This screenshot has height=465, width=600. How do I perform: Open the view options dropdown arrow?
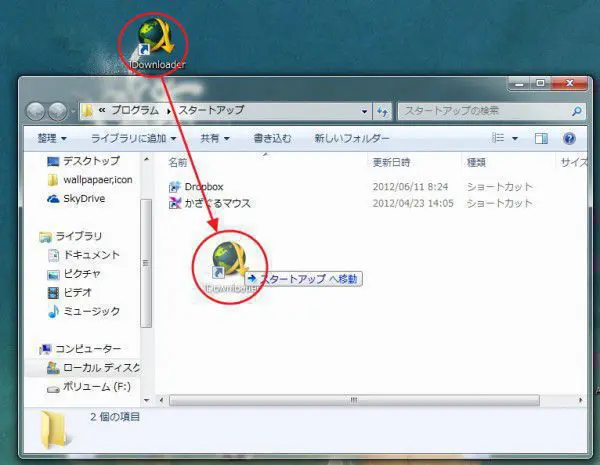[x=515, y=138]
